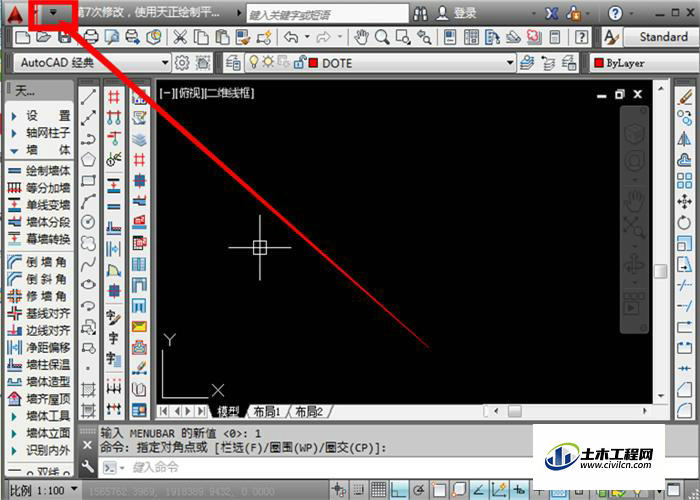Viewport: 700px width, 500px height.
Task: Select the Erase modify tool
Action: (684, 97)
